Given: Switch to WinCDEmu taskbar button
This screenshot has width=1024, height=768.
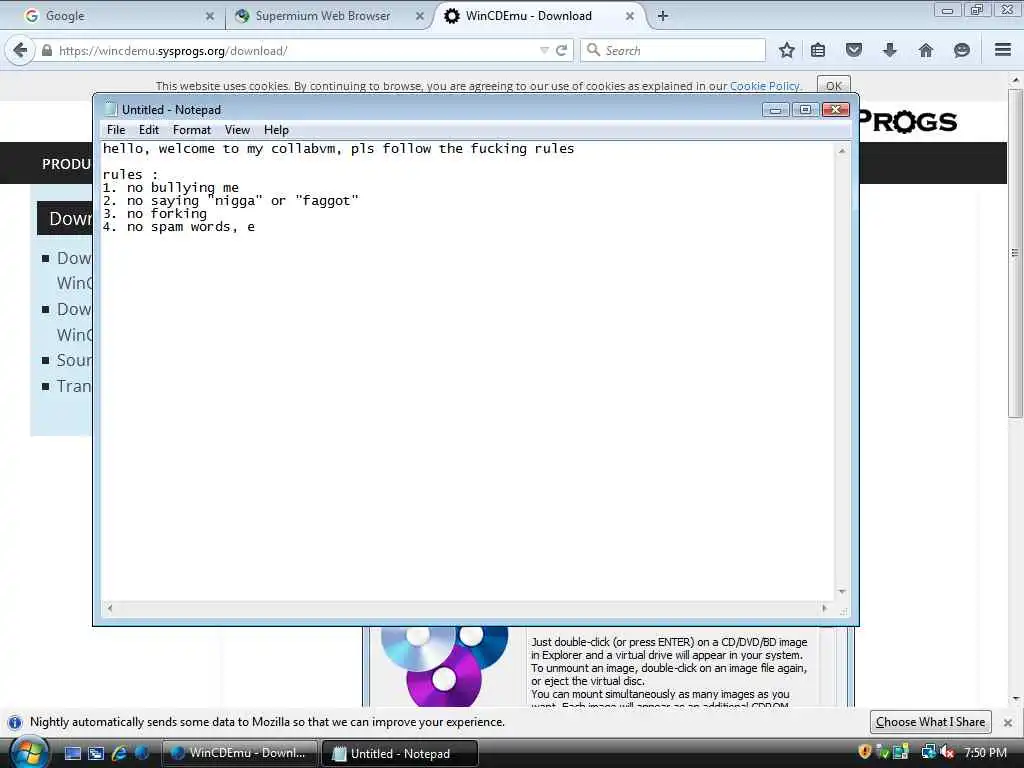Looking at the screenshot, I should click(239, 754).
